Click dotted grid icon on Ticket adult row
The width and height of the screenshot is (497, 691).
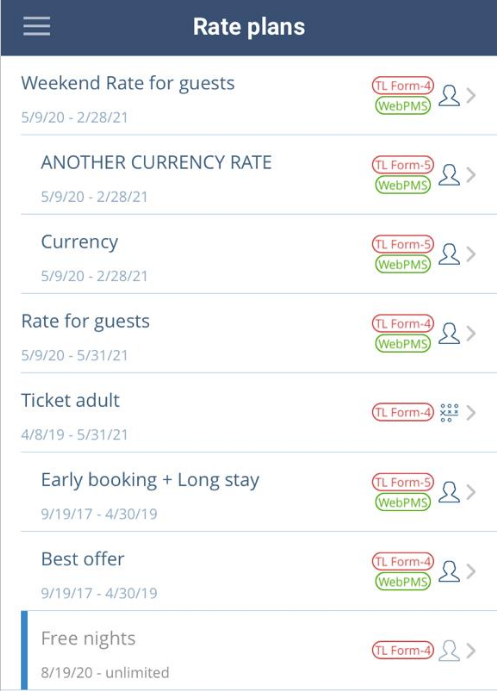(449, 413)
